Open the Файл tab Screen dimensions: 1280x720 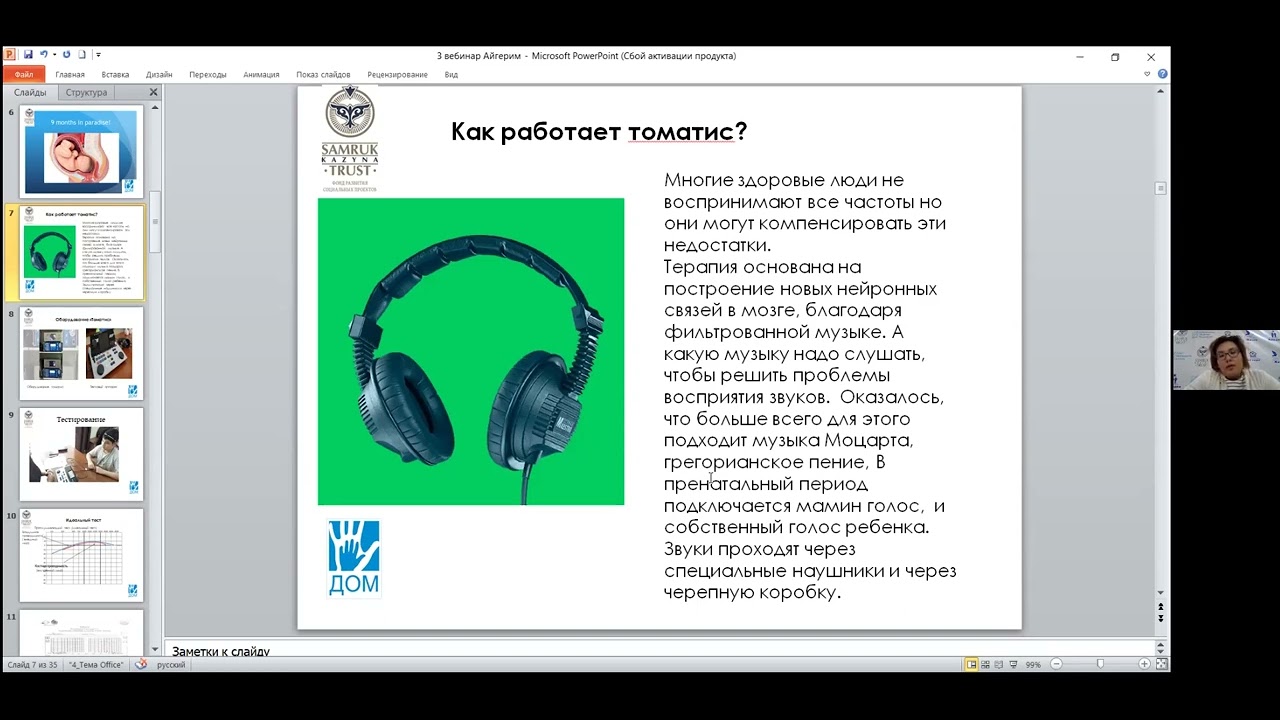pyautogui.click(x=23, y=74)
